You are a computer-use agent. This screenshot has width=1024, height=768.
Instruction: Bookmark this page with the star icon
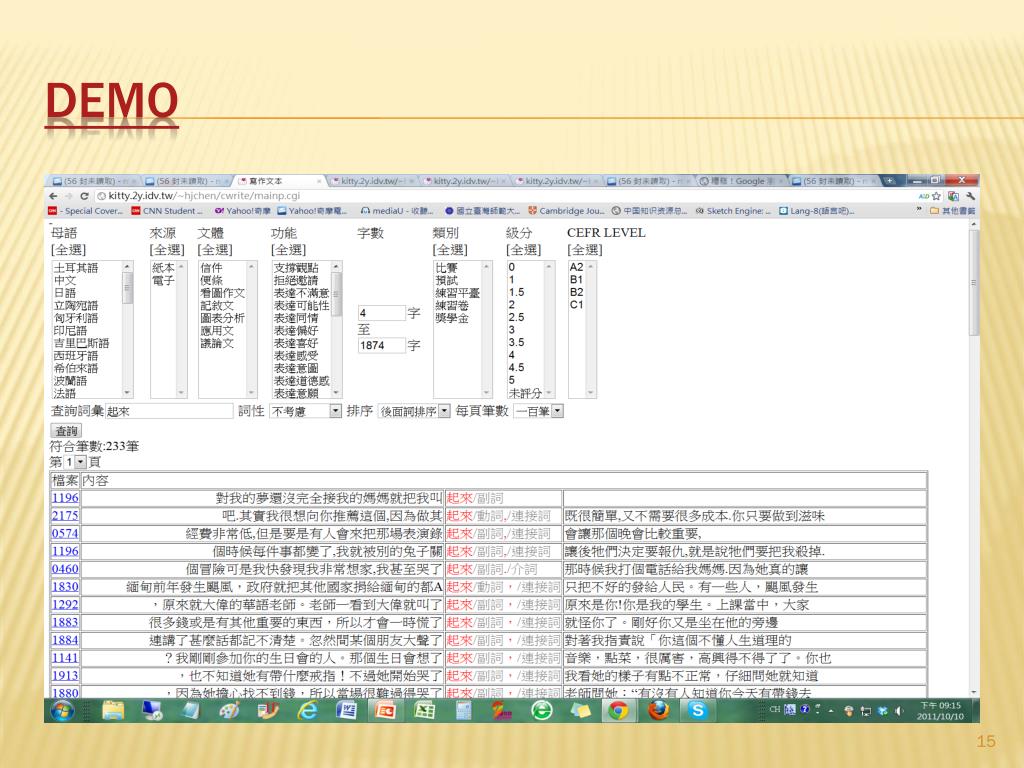pos(936,196)
